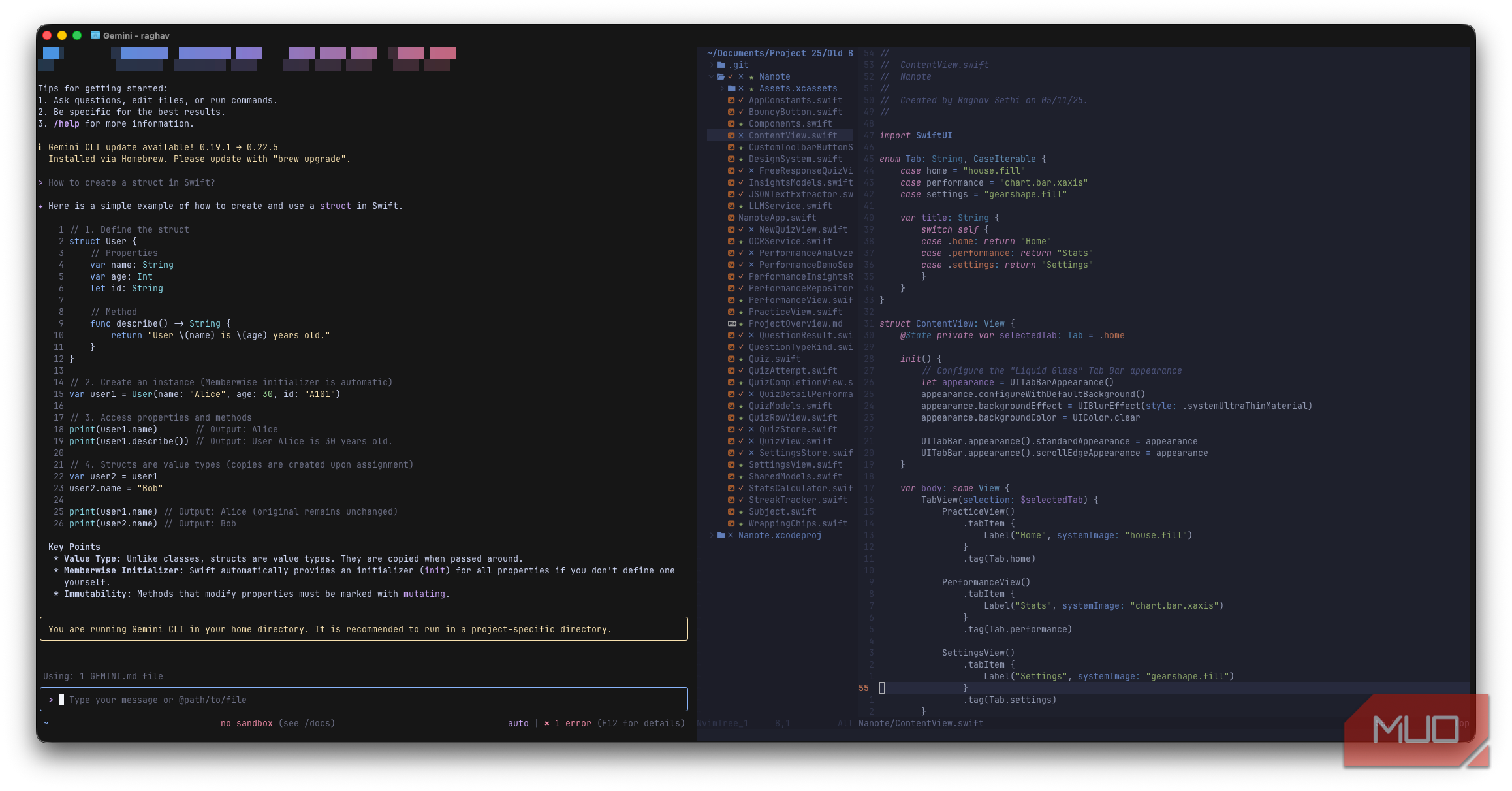Click 'import SwiftUI' line in the editor

tap(915, 136)
